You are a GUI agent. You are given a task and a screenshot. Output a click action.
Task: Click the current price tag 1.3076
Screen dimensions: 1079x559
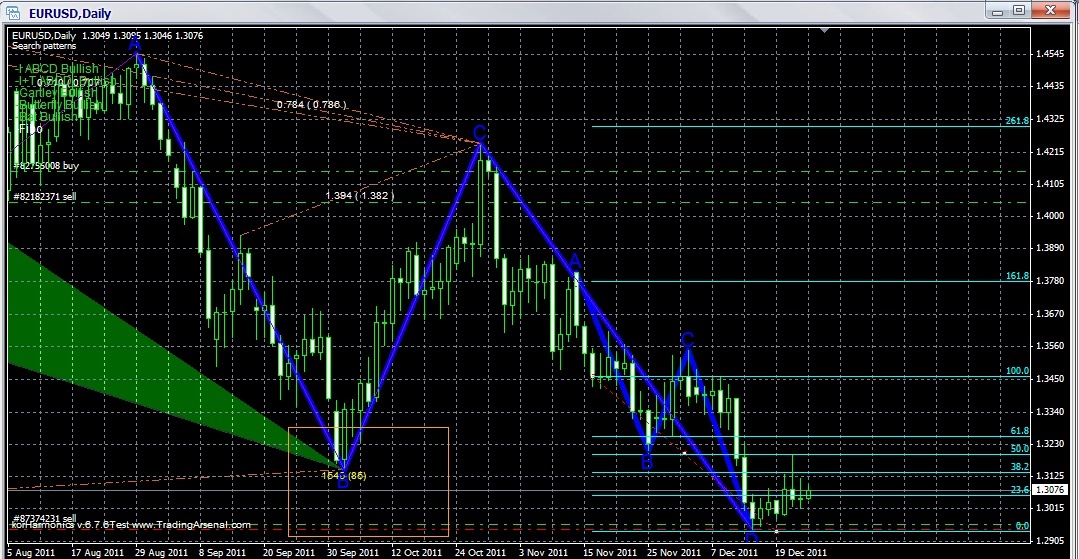point(1050,490)
